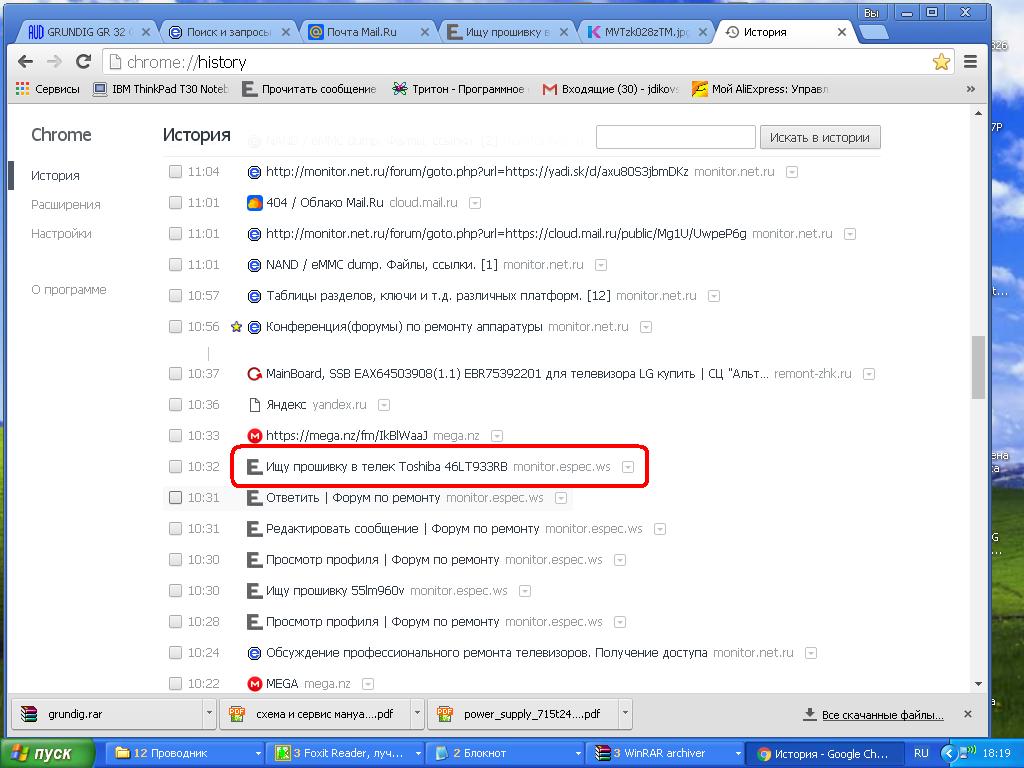Open Chrome hamburger menu

pos(970,62)
